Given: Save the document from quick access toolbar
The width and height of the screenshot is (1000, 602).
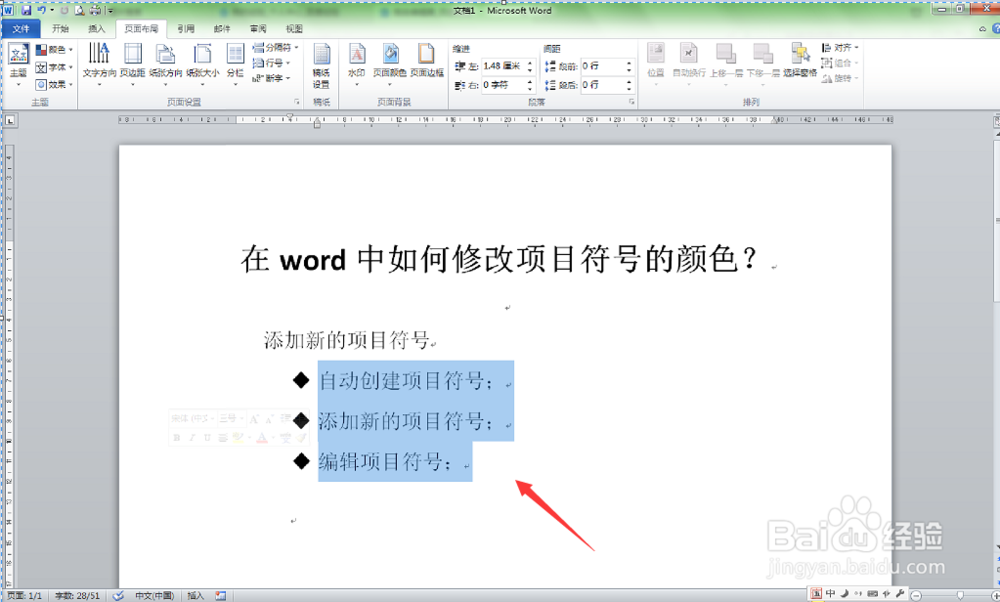Looking at the screenshot, I should [26, 10].
